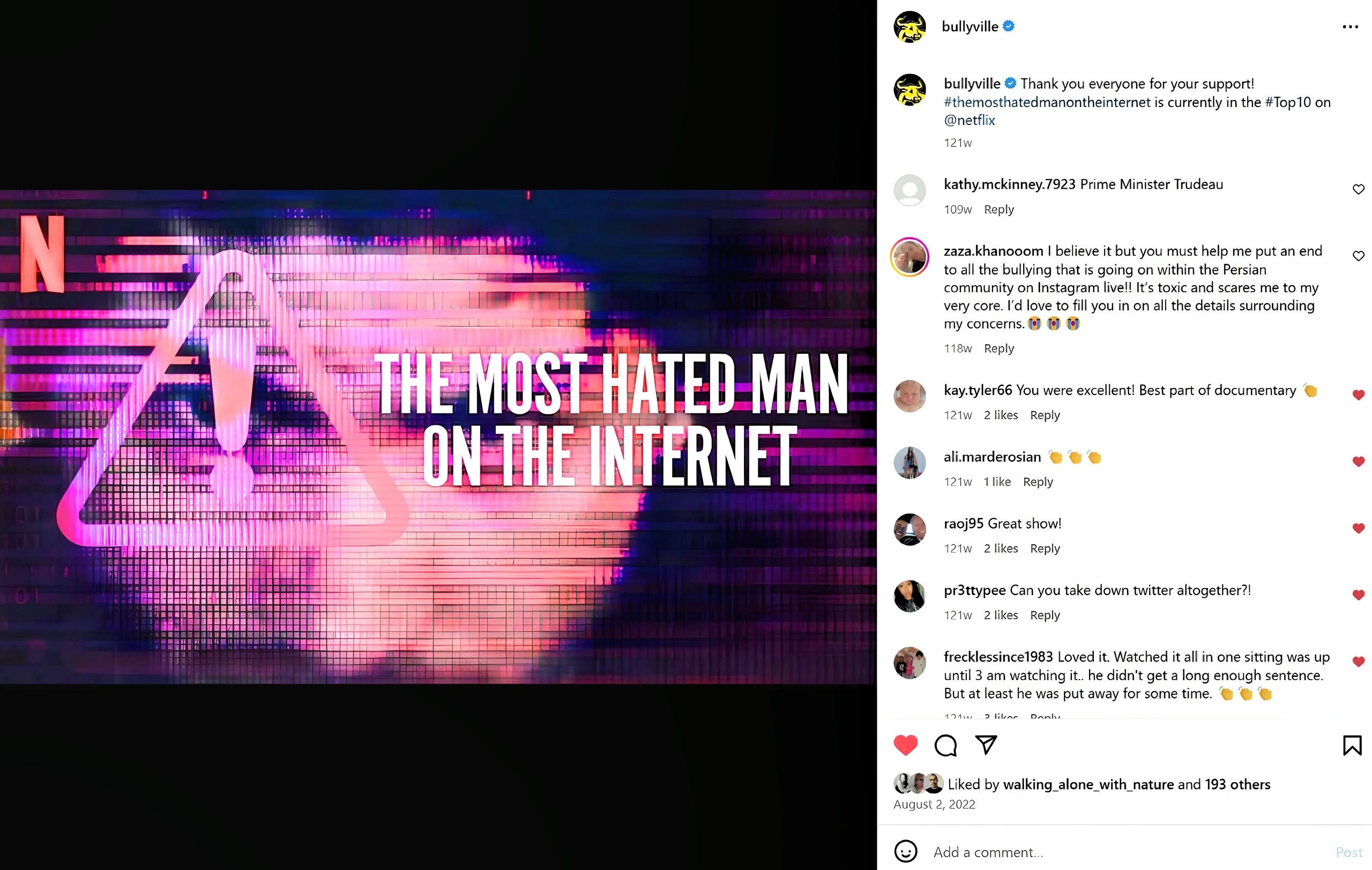Reply to pr3ttypee's comment
1372x870 pixels.
1045,615
